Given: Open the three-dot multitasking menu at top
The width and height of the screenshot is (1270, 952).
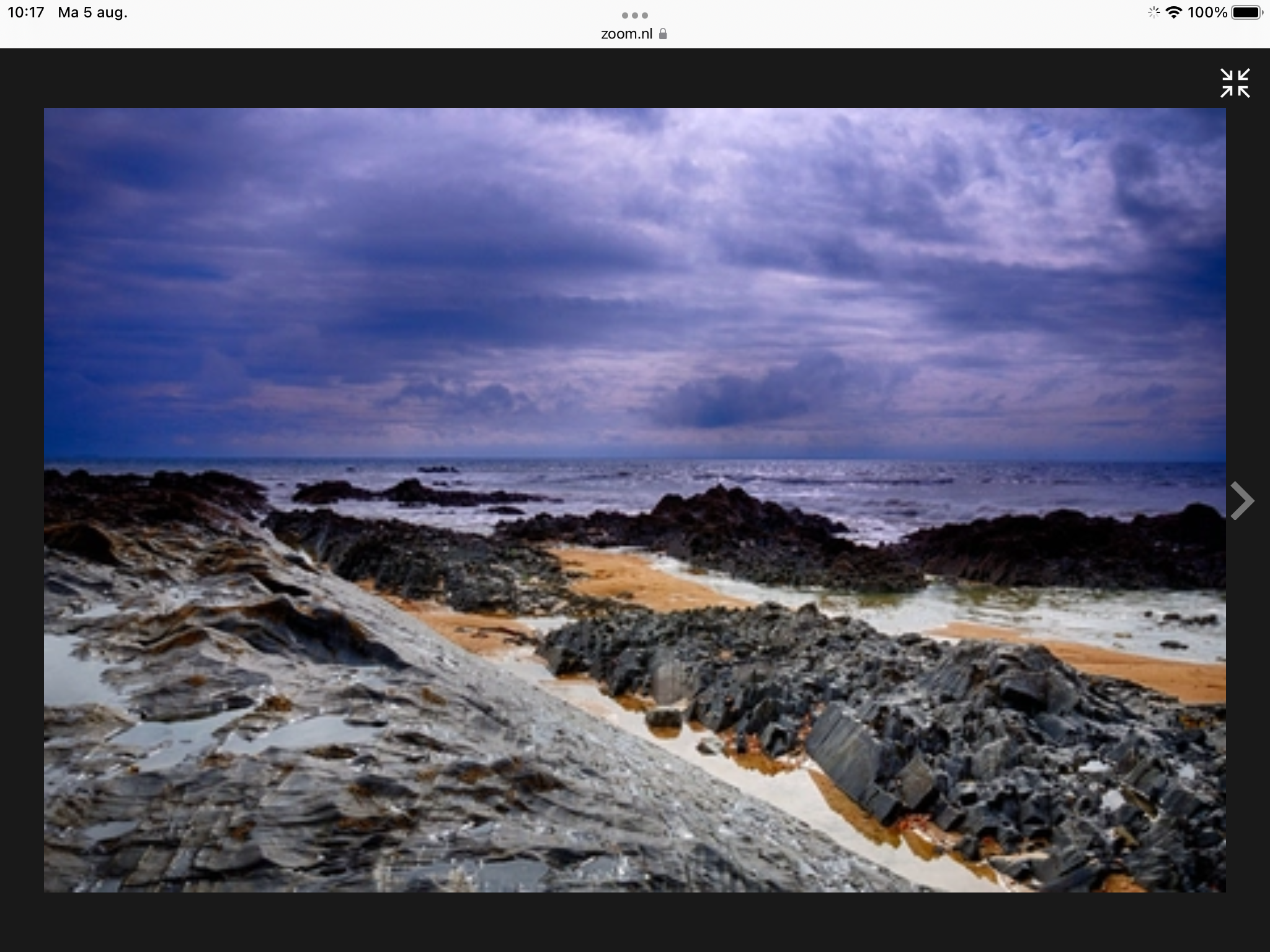Looking at the screenshot, I should click(x=634, y=15).
